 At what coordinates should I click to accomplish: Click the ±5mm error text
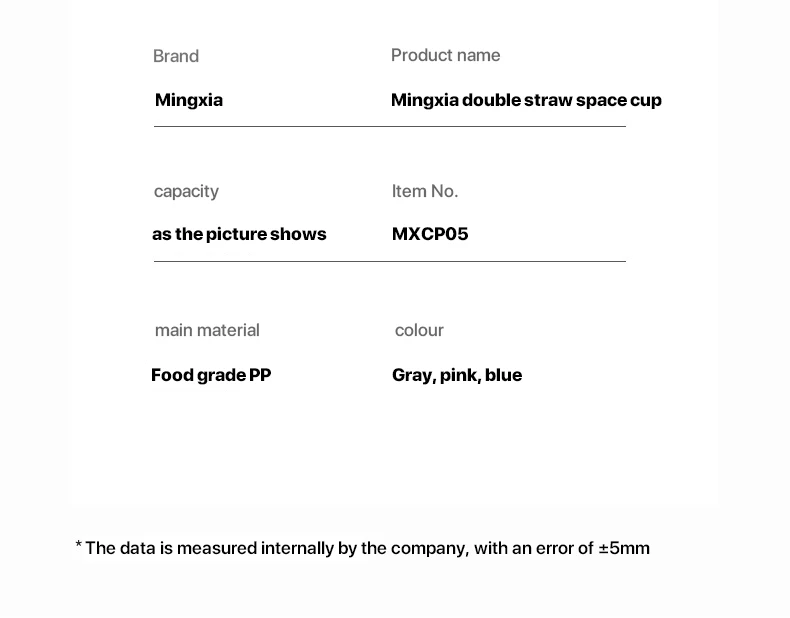click(624, 548)
